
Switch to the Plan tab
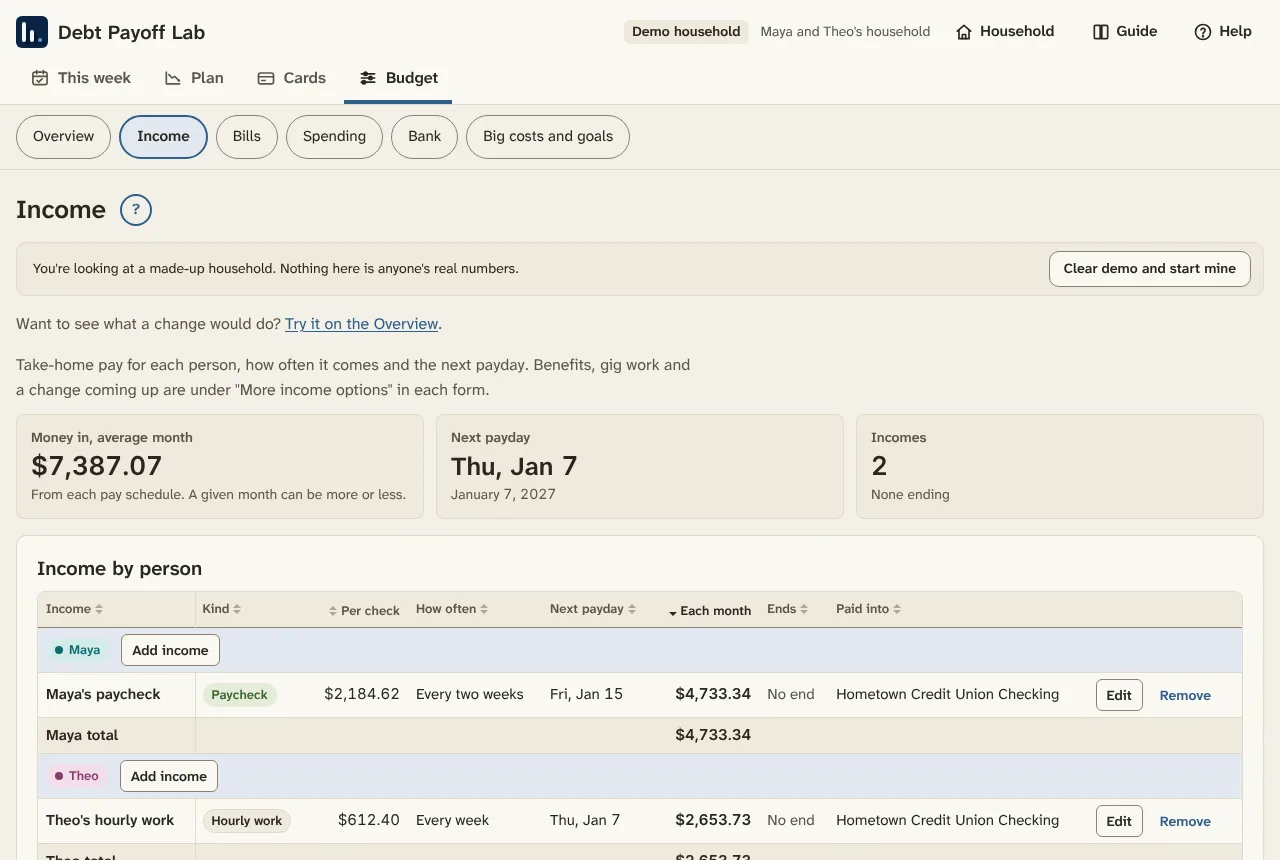[194, 78]
